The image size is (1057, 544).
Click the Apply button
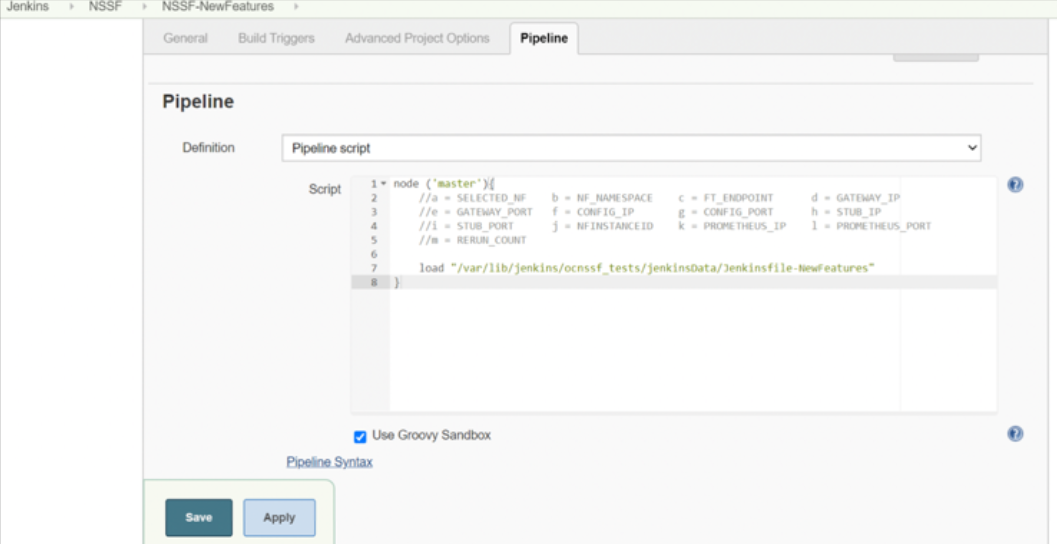[279, 518]
